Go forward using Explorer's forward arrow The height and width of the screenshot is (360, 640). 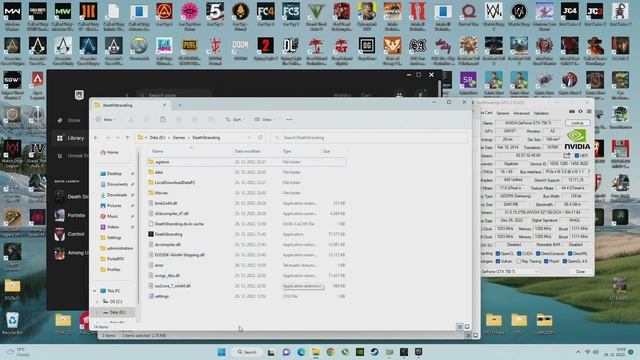pos(107,138)
